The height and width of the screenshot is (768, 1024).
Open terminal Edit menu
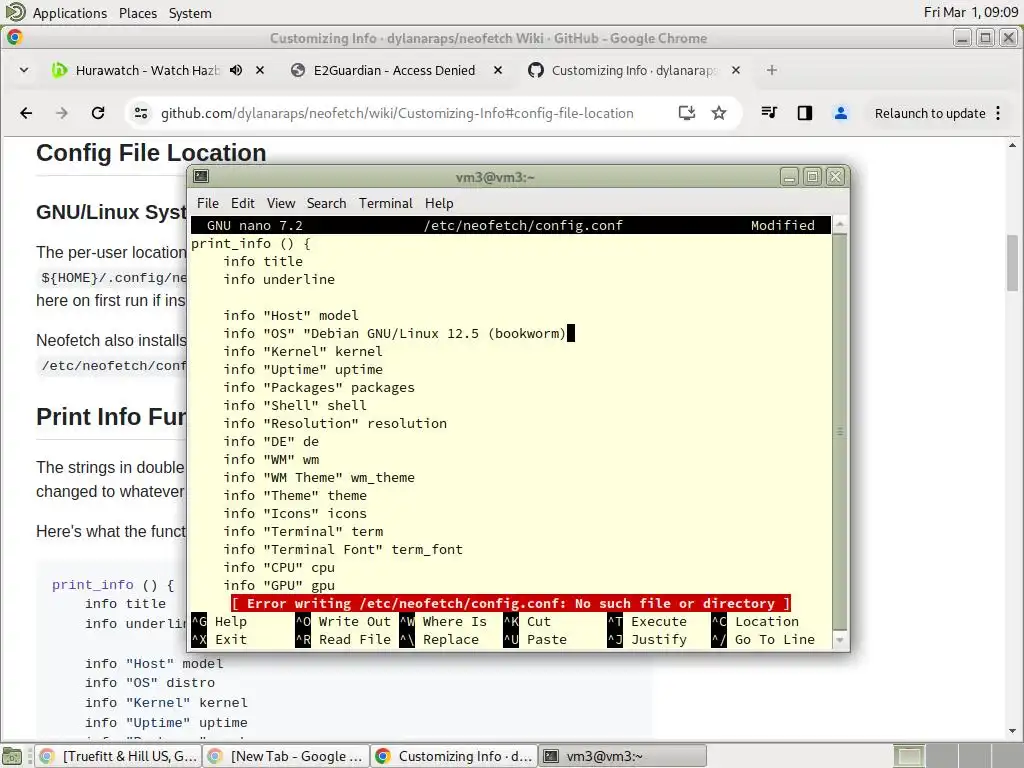click(242, 203)
